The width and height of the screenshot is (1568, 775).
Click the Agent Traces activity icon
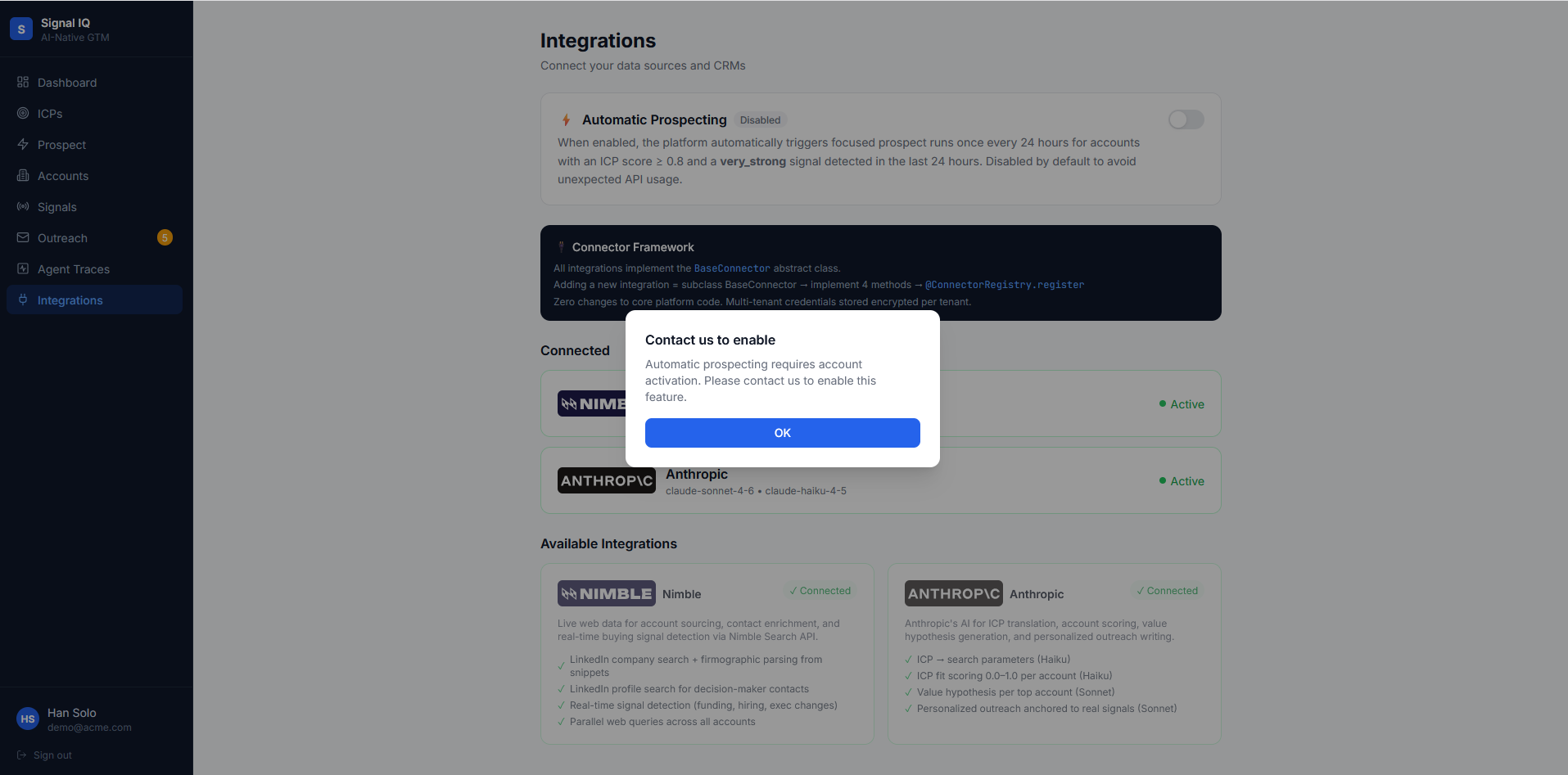pyautogui.click(x=23, y=268)
